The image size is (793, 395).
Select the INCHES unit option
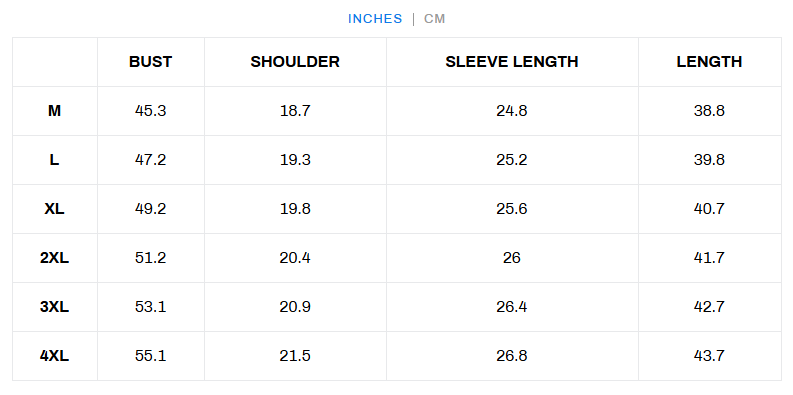coord(375,19)
